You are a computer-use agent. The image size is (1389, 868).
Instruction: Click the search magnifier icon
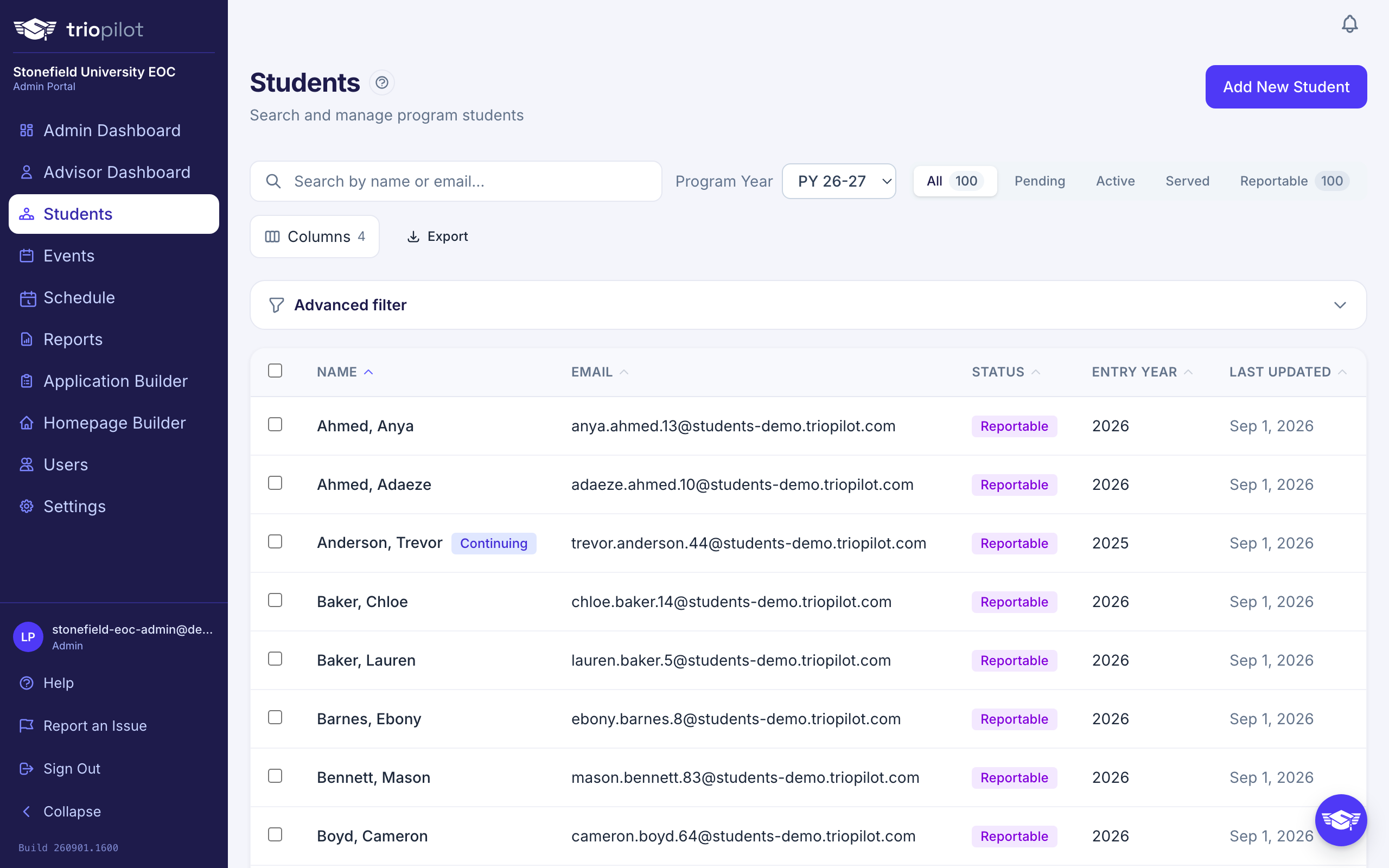pos(273,181)
